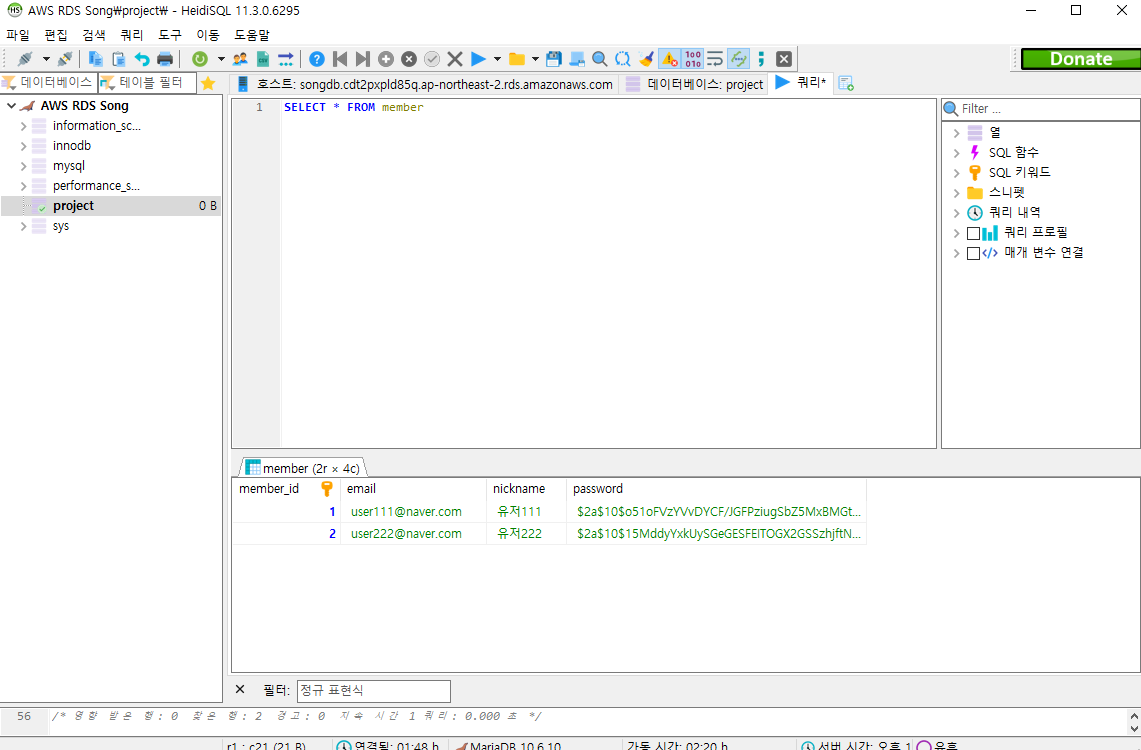
Task: Focus the 테이블 필터 field
Action: click(148, 83)
